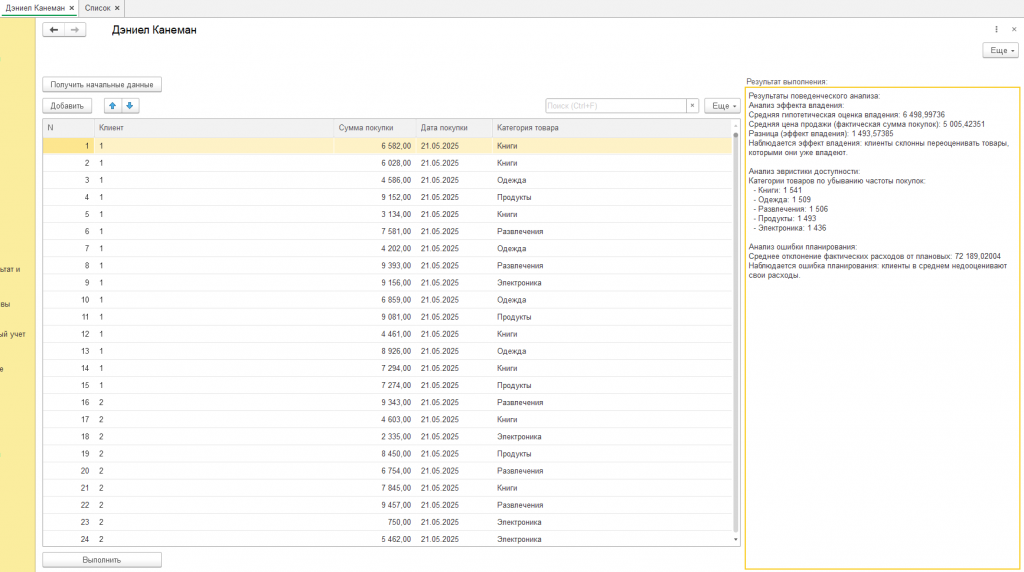Select the cell with sum 7 581,00
The width and height of the screenshot is (1024, 572).
coord(375,232)
